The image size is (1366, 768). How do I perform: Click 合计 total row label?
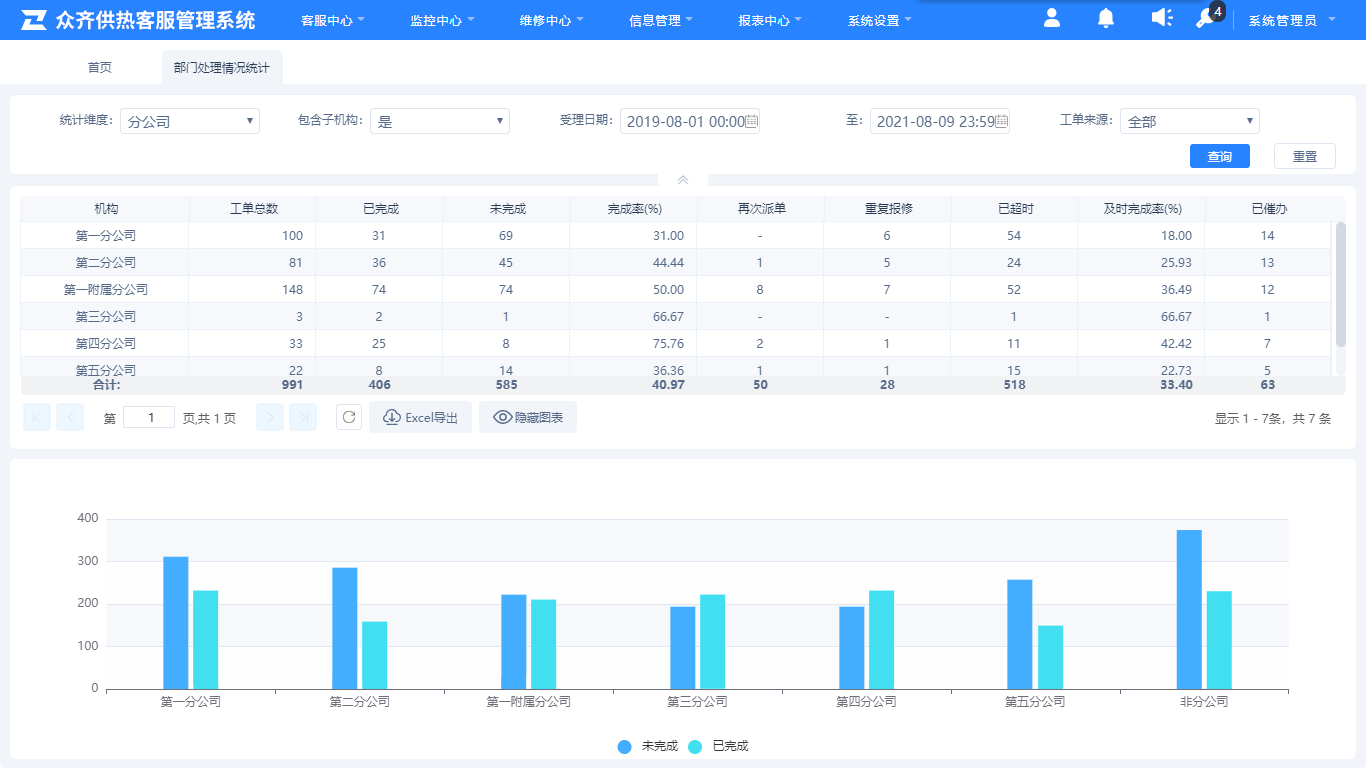106,385
